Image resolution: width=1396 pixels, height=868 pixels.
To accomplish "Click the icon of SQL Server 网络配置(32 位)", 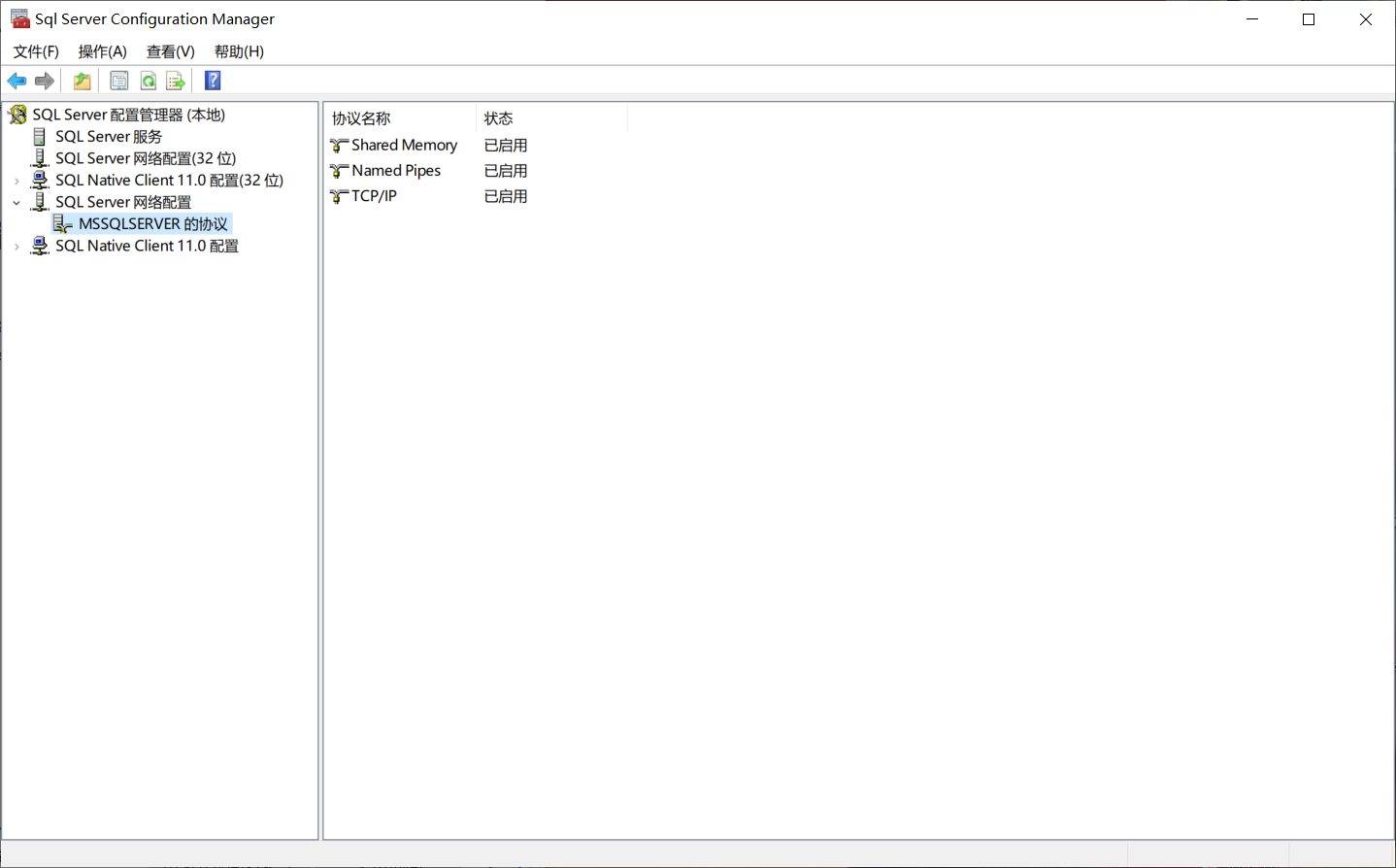I will coord(40,158).
